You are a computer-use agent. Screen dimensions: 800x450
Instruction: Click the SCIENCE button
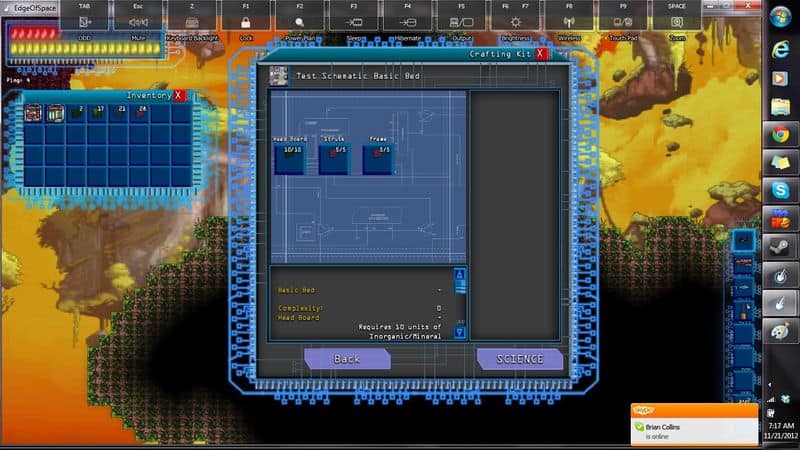pyautogui.click(x=520, y=359)
